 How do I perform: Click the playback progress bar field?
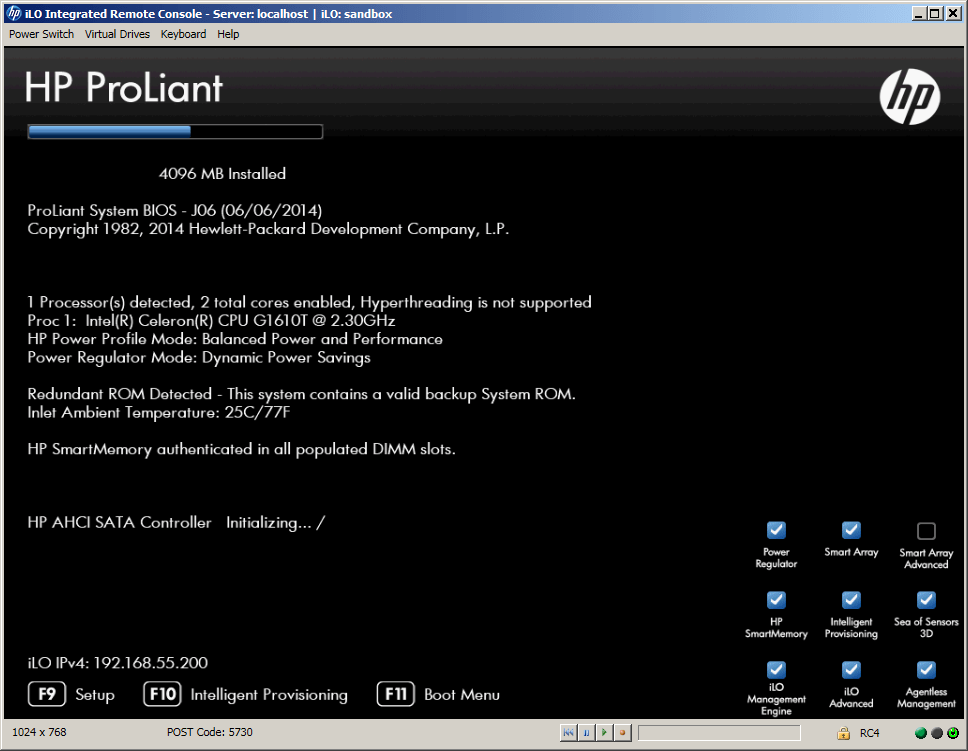(719, 732)
